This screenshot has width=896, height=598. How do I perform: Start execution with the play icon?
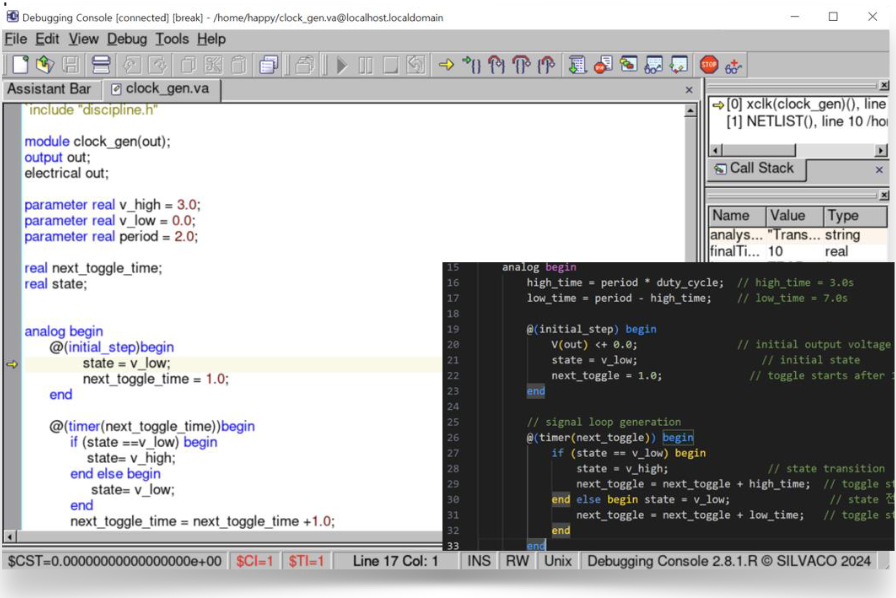(x=342, y=65)
